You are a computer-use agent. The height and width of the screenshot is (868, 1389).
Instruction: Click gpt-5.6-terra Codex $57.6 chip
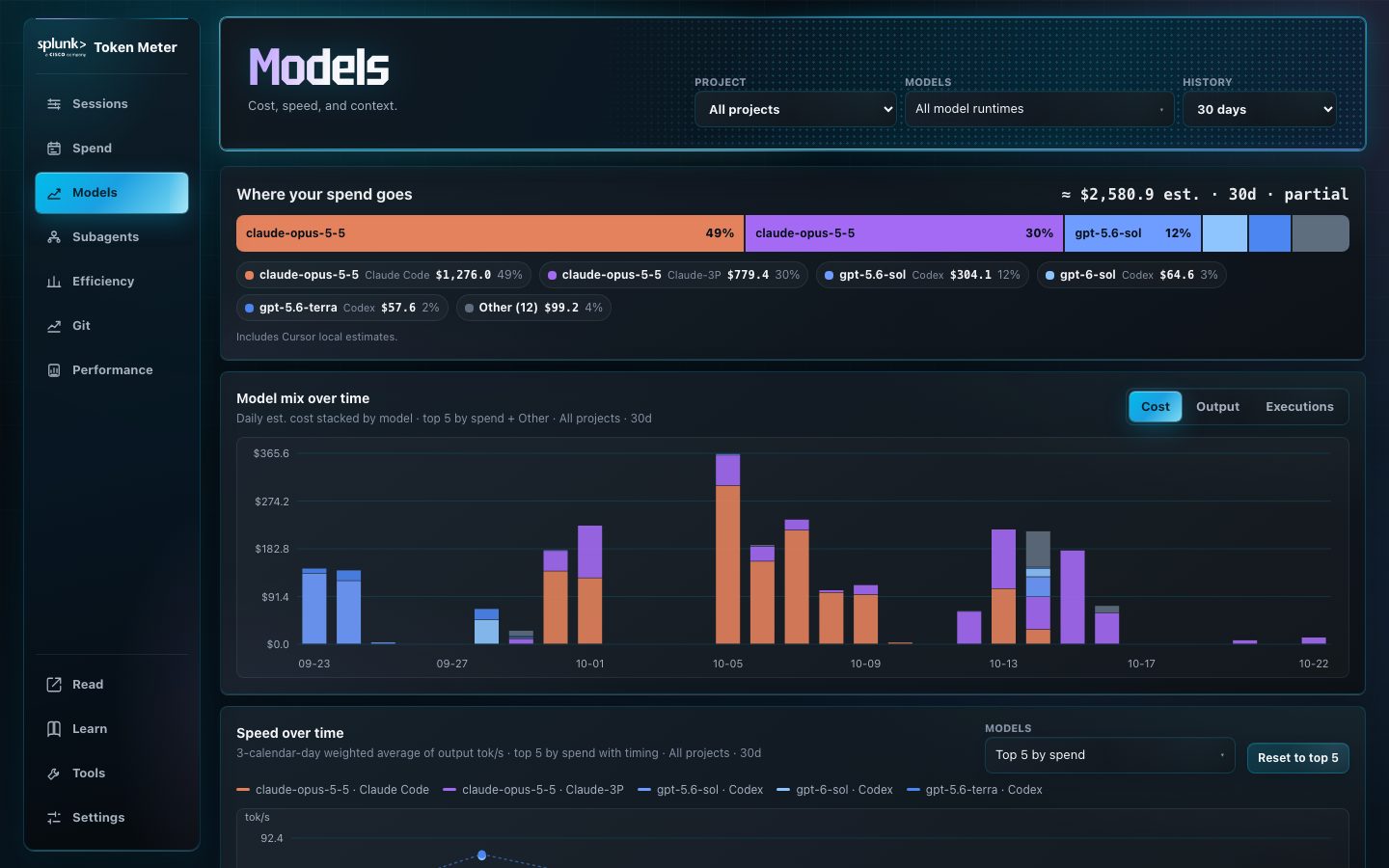342,308
